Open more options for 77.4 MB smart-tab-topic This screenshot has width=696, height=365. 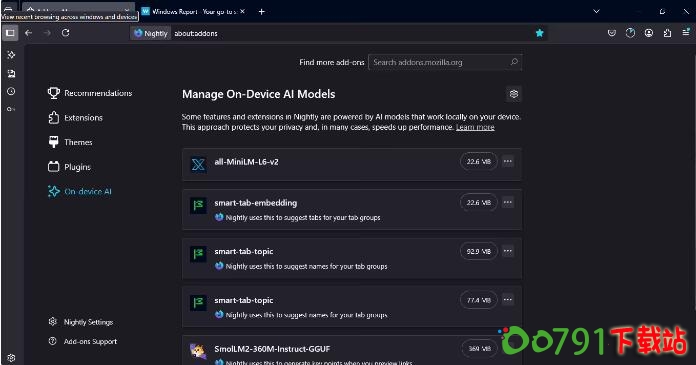coord(508,300)
